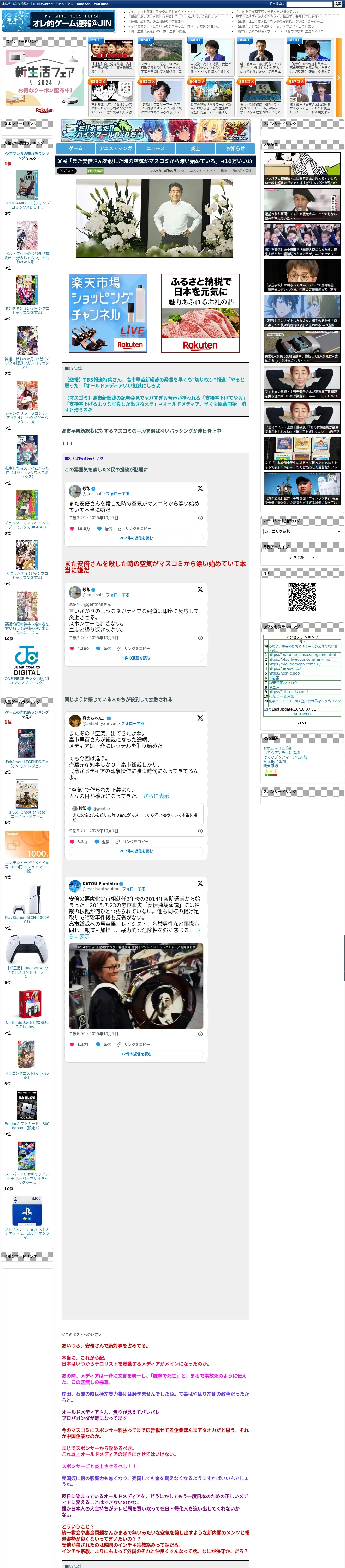Click 282件の返信を読む button
Image resolution: width=345 pixels, height=1568 pixels.
click(x=135, y=538)
